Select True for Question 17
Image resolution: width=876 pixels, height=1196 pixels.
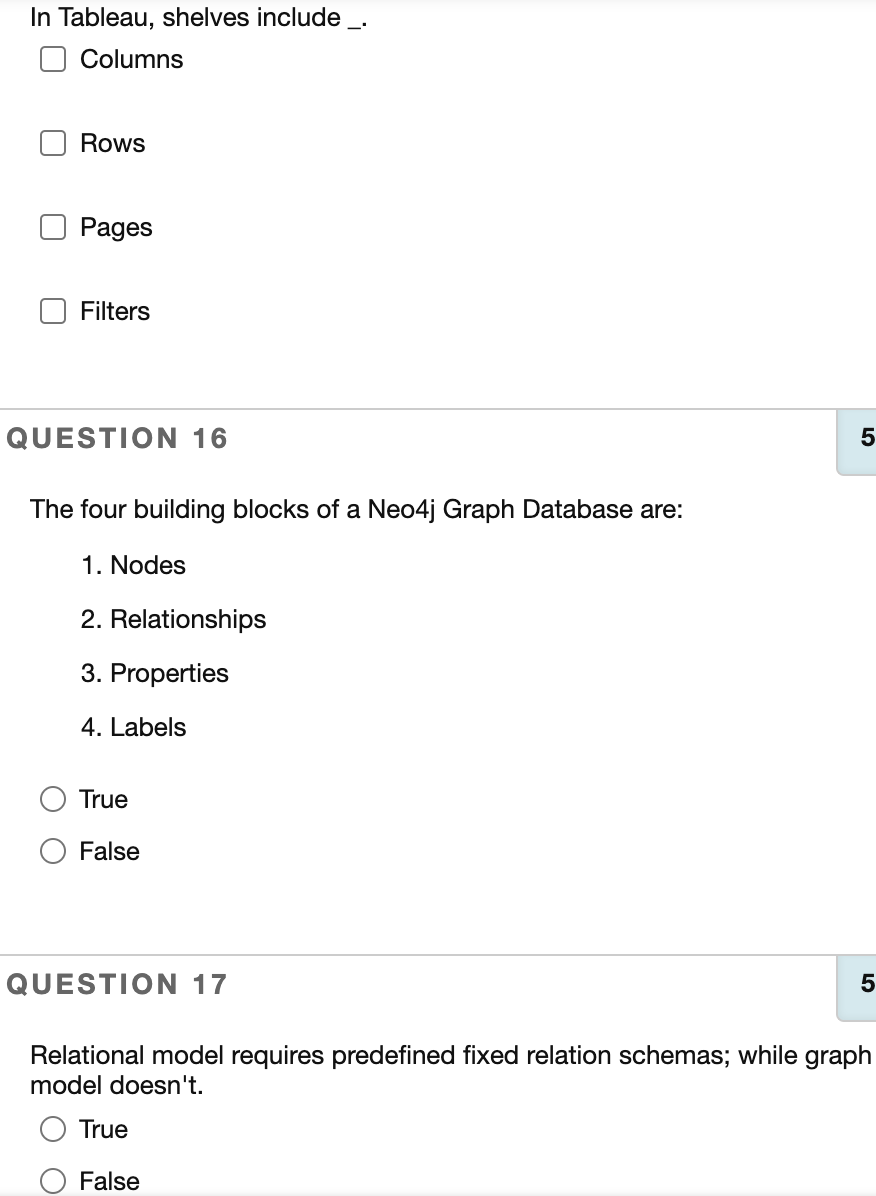[x=52, y=1129]
